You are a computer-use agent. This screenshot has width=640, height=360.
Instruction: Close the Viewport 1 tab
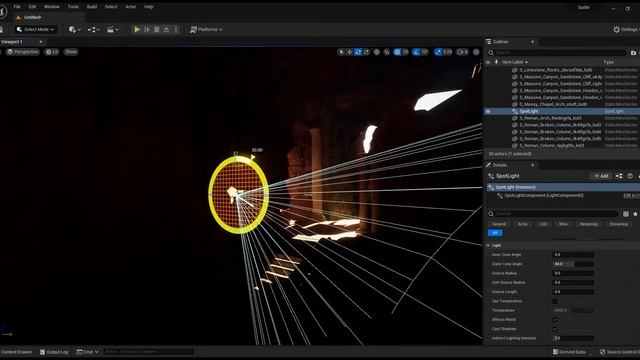click(40, 42)
